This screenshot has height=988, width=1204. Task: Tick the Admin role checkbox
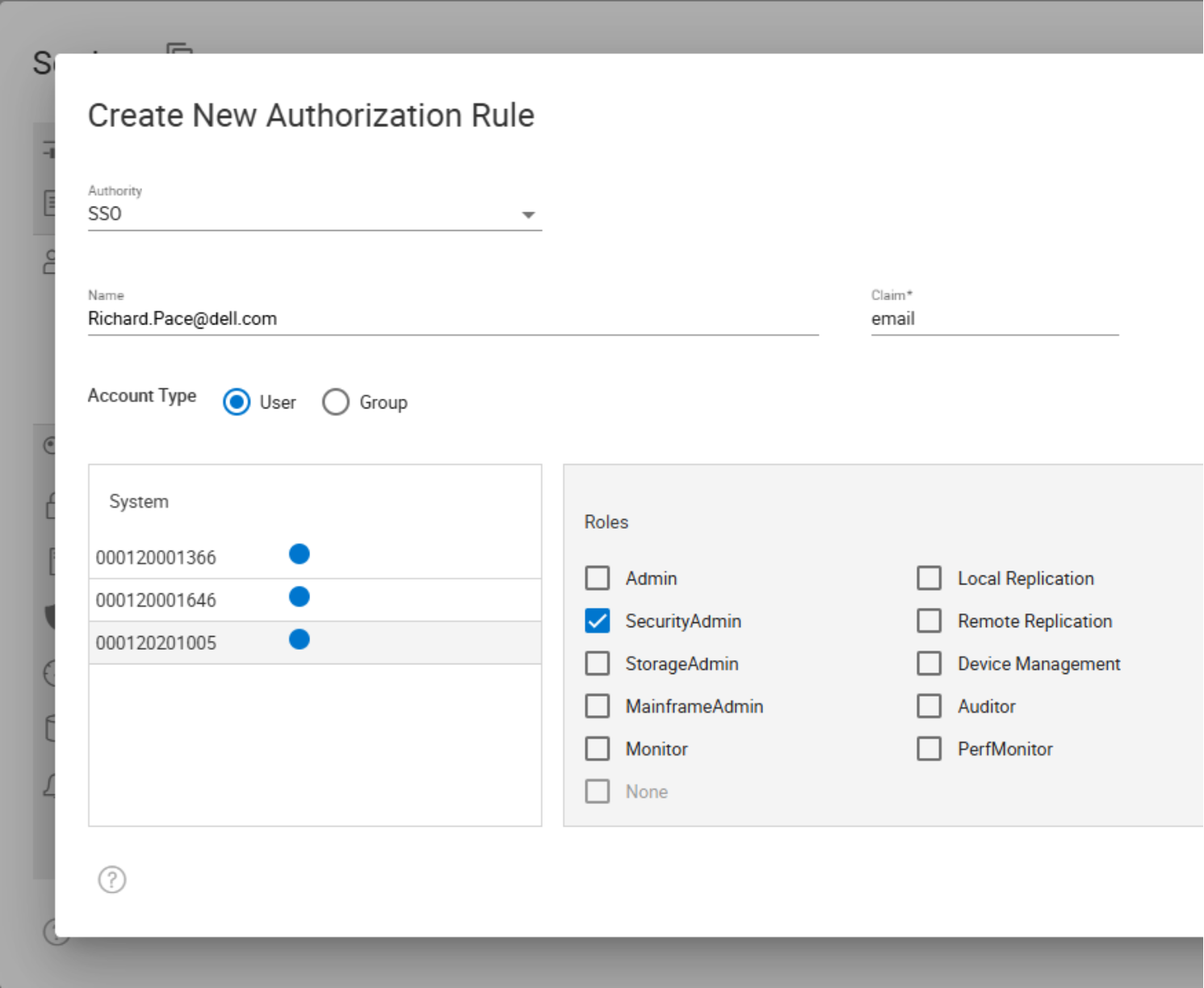[598, 578]
